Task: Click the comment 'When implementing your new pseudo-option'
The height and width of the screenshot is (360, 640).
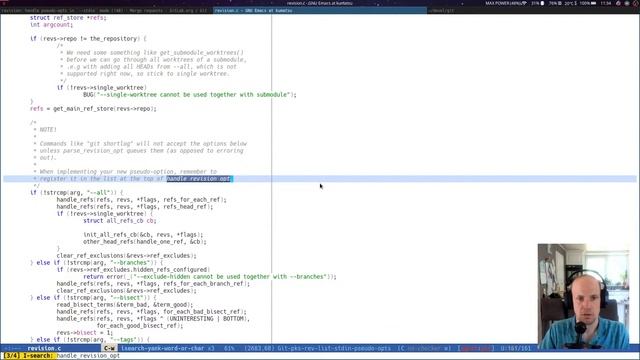Action: [x=125, y=171]
